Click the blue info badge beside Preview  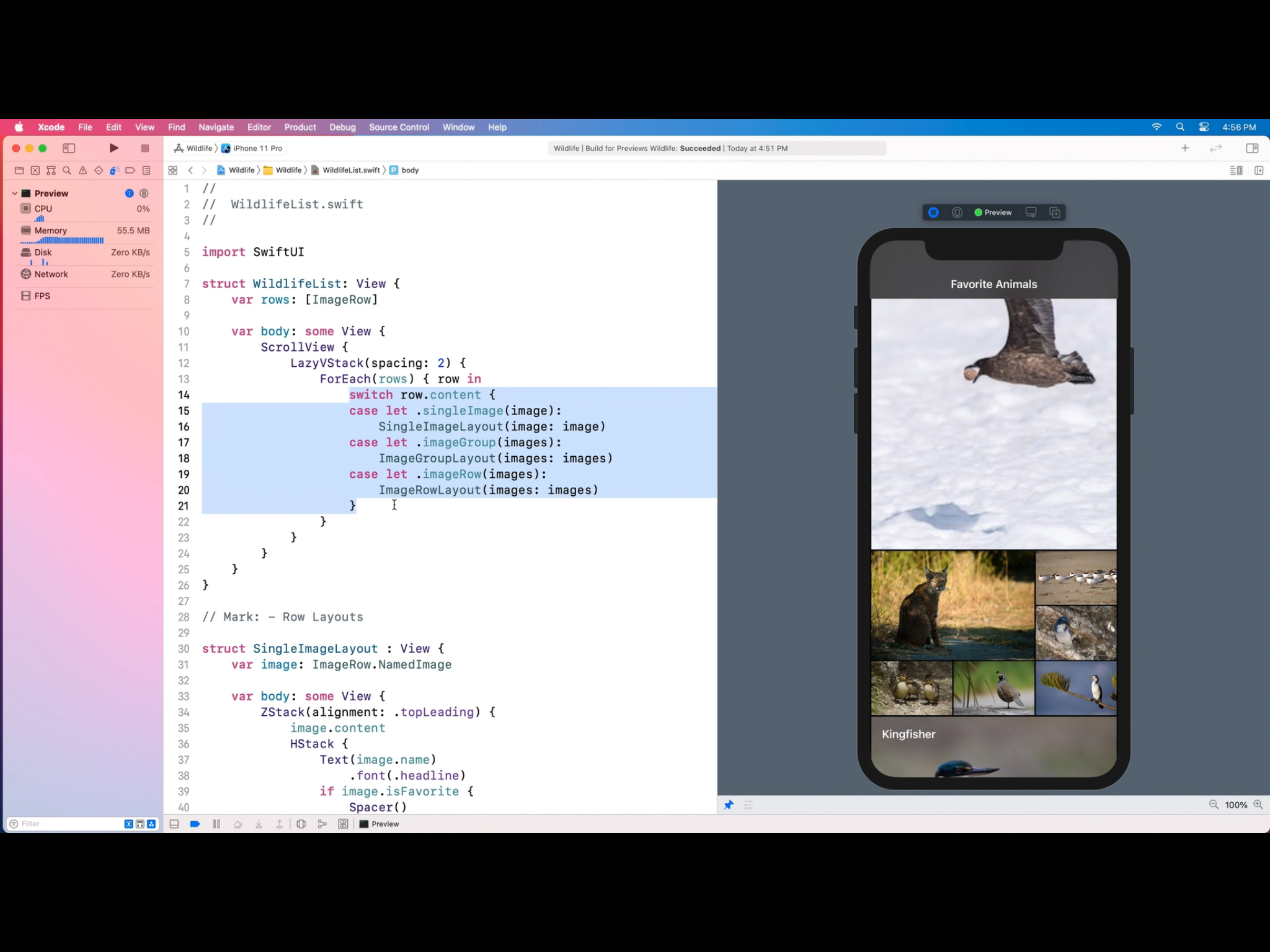click(129, 193)
